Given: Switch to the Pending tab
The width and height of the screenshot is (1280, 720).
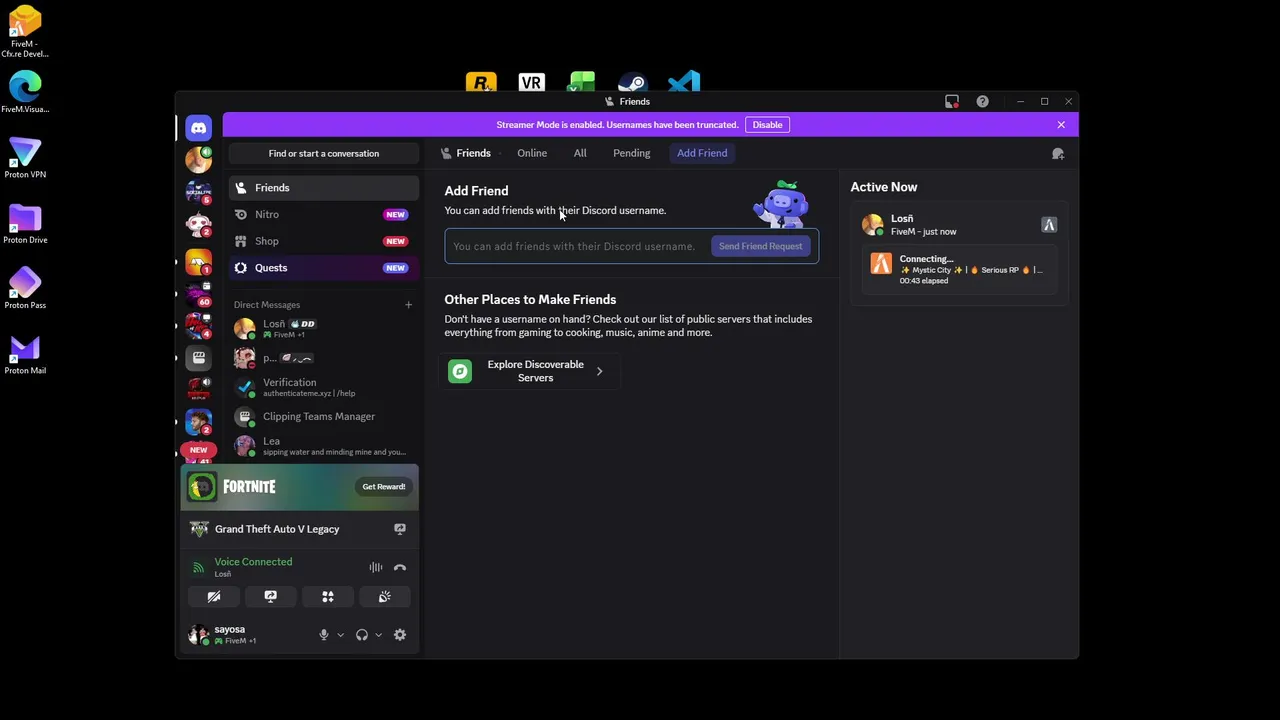Looking at the screenshot, I should [631, 153].
